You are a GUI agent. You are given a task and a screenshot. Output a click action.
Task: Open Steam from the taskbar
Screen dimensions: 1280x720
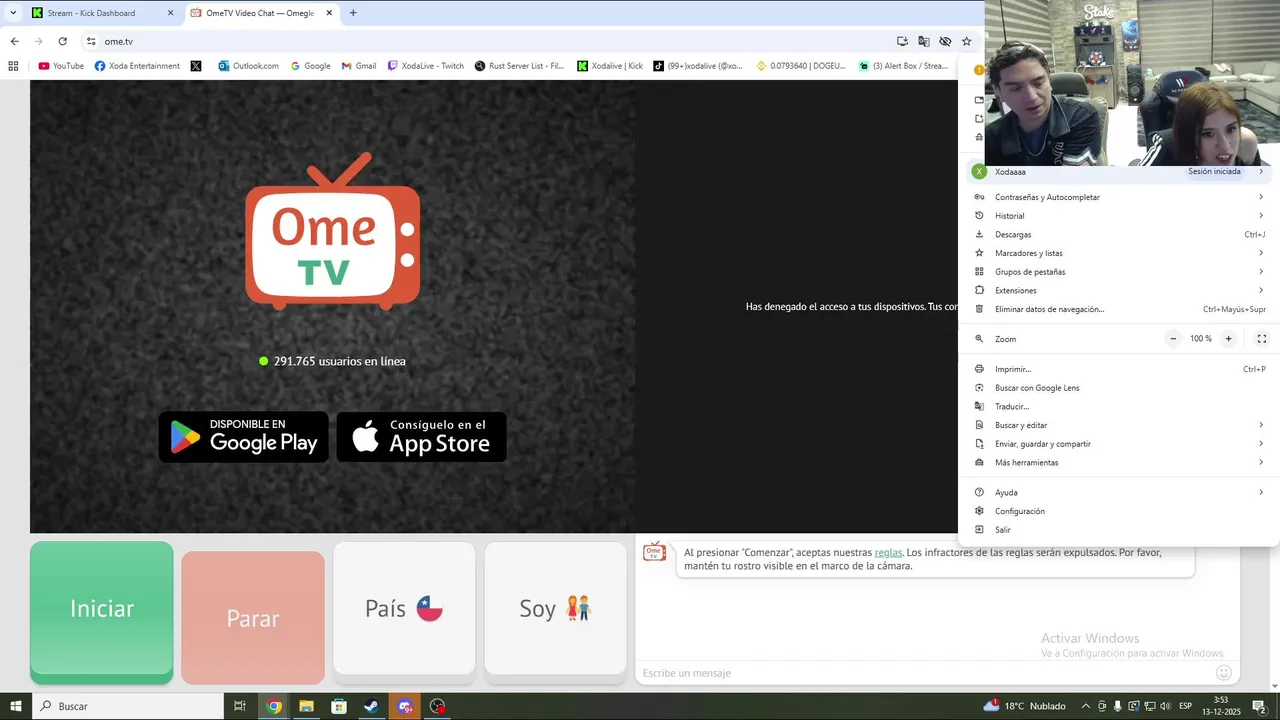tap(371, 706)
